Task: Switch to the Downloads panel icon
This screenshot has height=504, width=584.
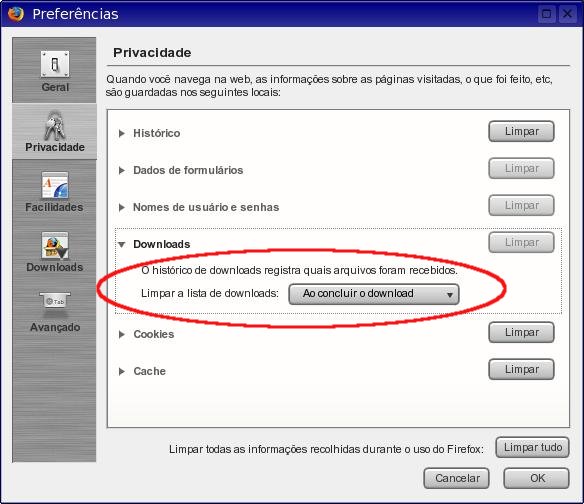Action: tap(55, 245)
